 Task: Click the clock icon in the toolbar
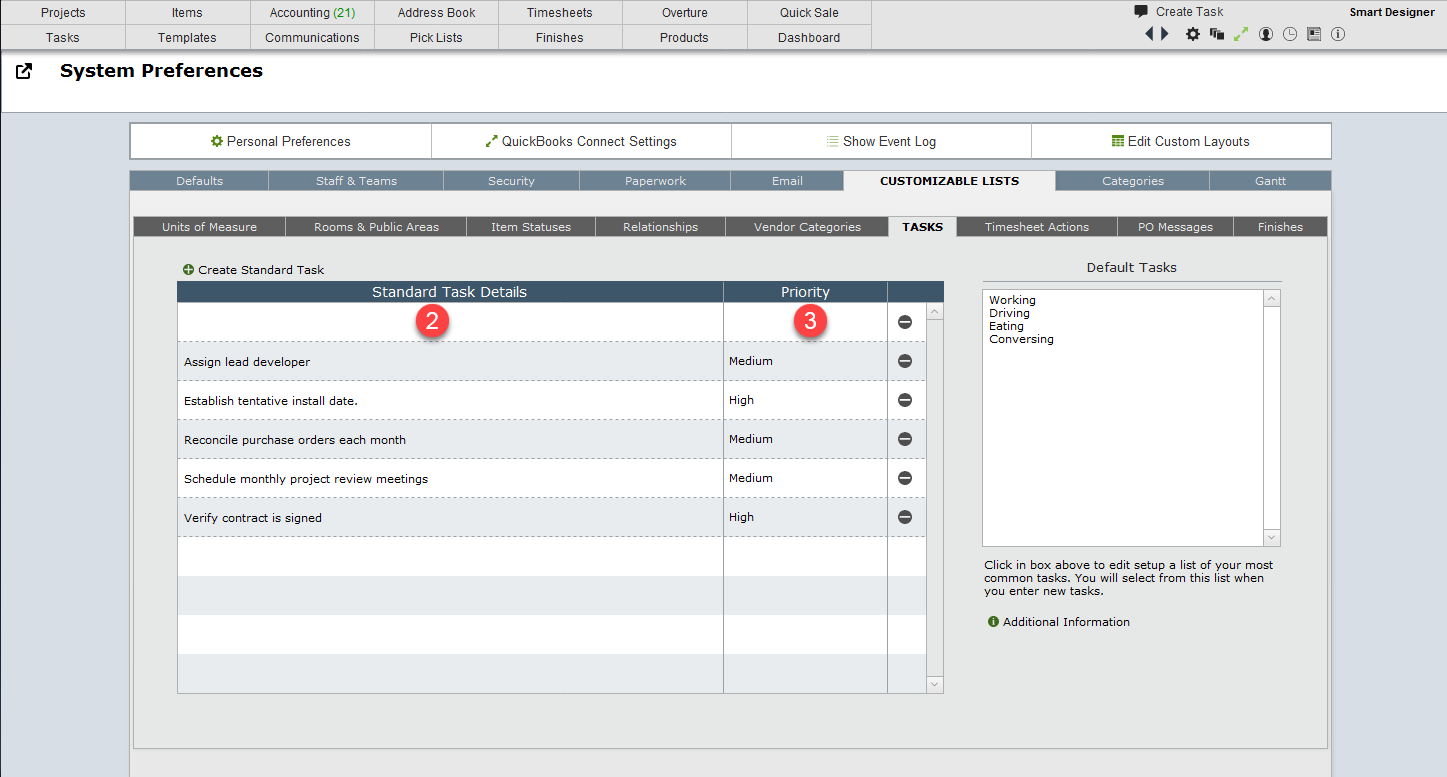click(x=1290, y=34)
